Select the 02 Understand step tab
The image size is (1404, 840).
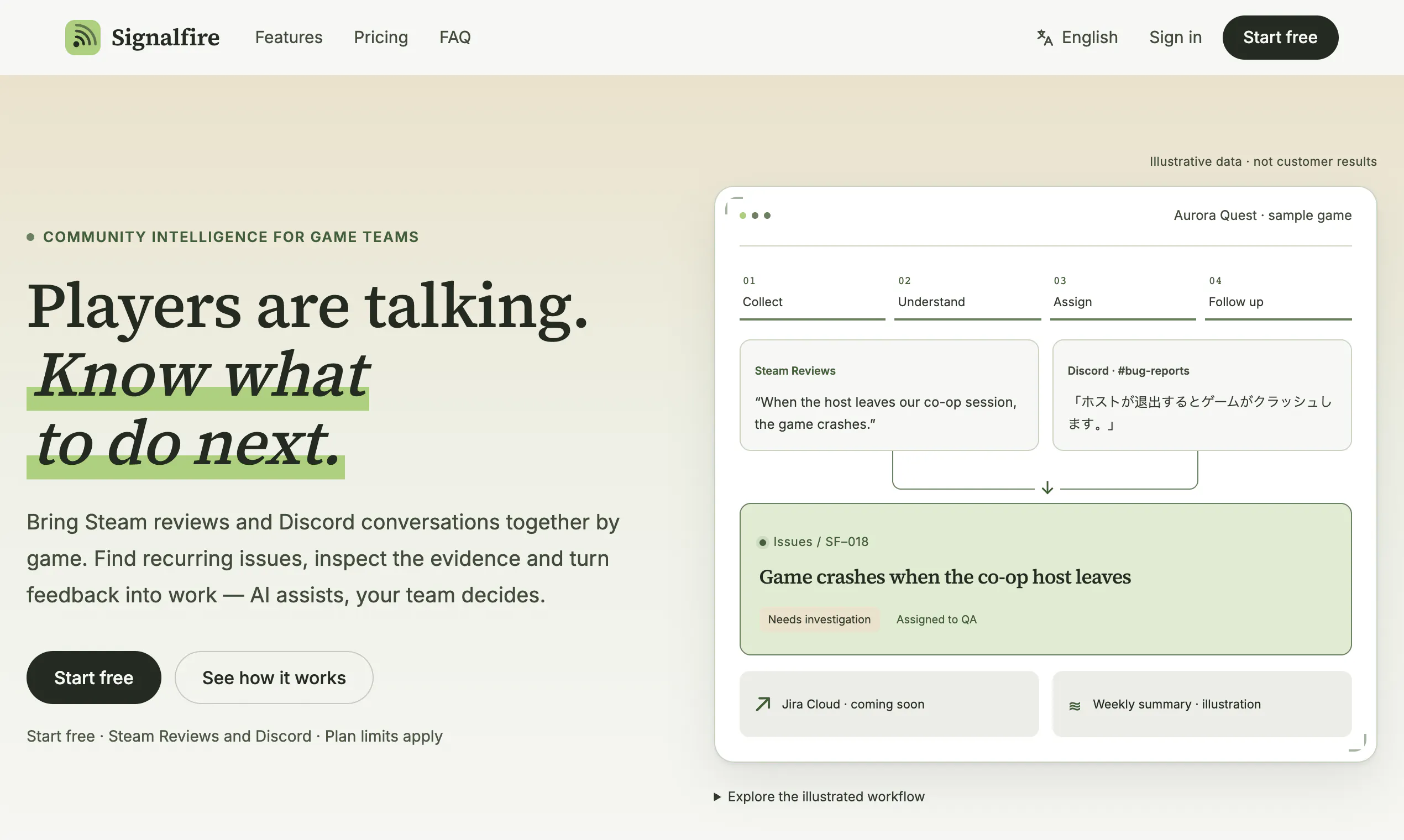click(x=967, y=296)
